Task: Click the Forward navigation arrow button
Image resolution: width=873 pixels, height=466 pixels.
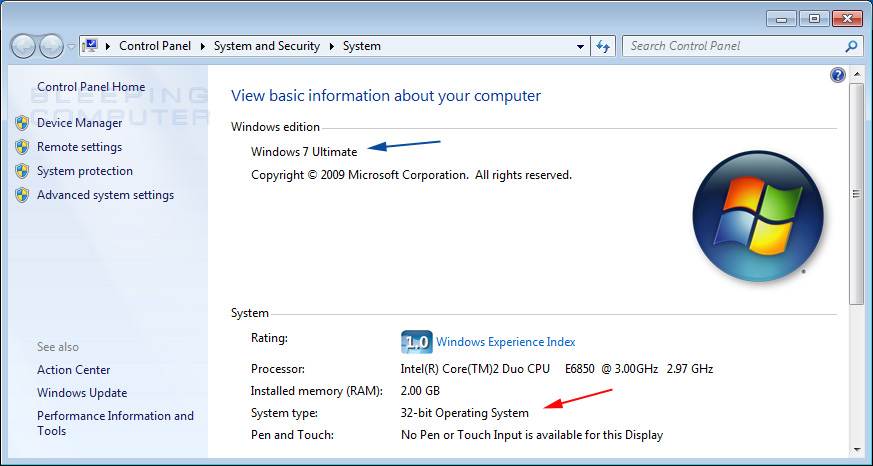Action: [52, 47]
